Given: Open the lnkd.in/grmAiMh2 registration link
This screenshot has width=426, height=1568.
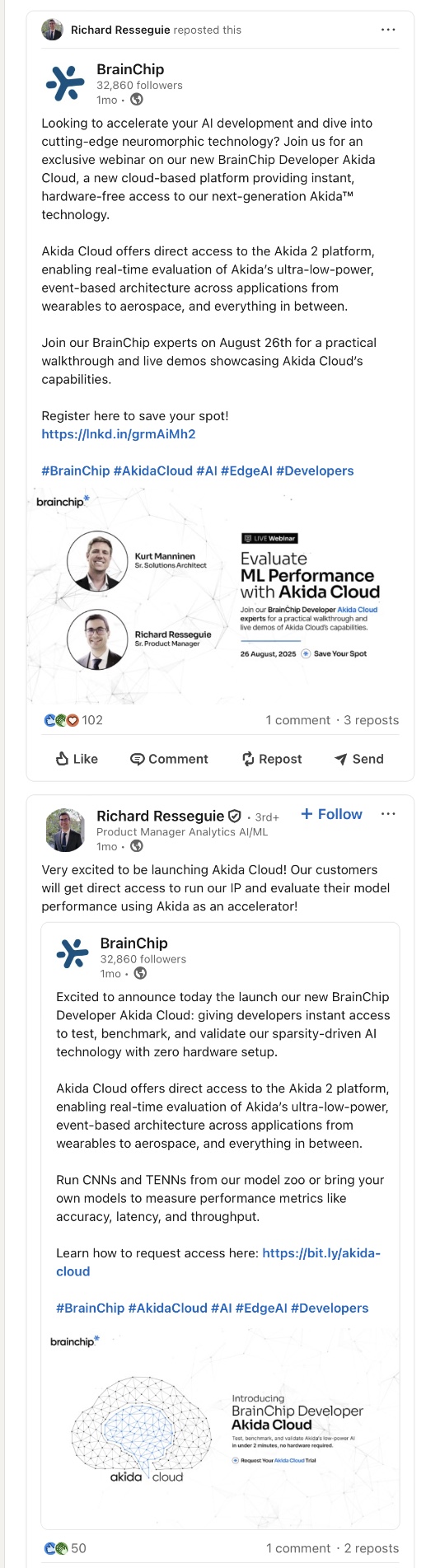Looking at the screenshot, I should [x=119, y=434].
